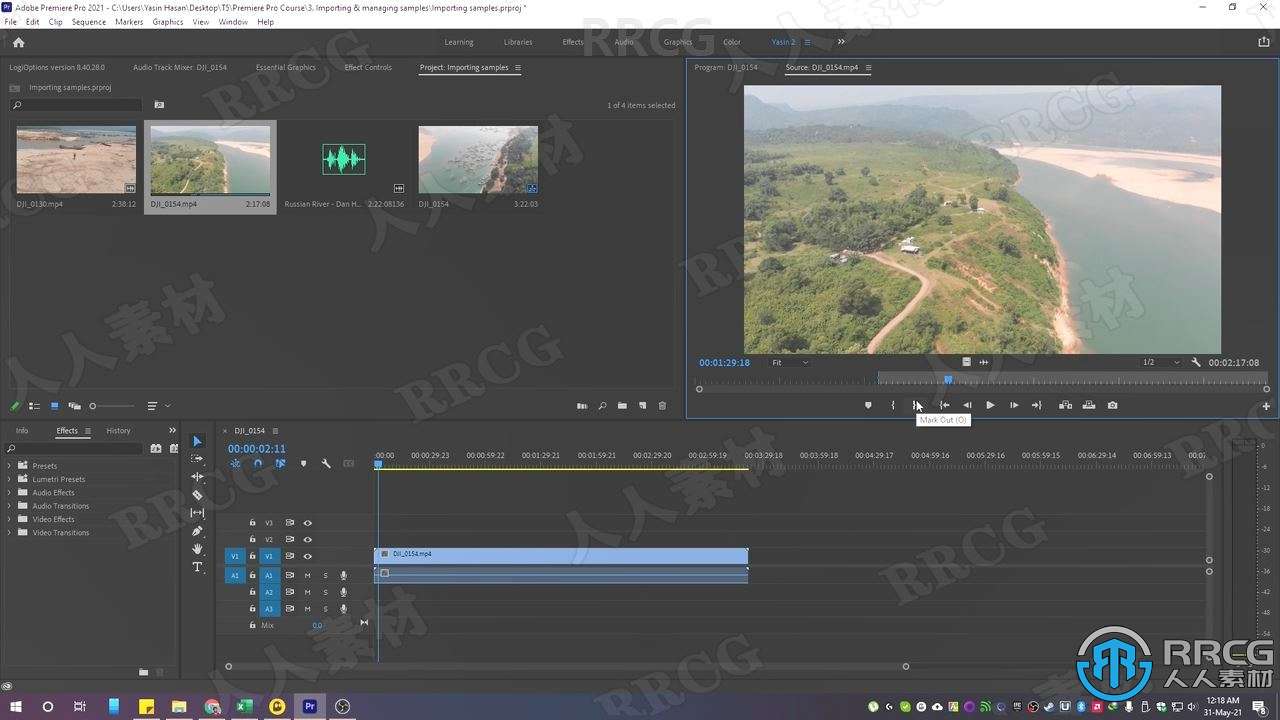The height and width of the screenshot is (720, 1280).
Task: Click Find icon in Project panel
Action: (x=602, y=406)
